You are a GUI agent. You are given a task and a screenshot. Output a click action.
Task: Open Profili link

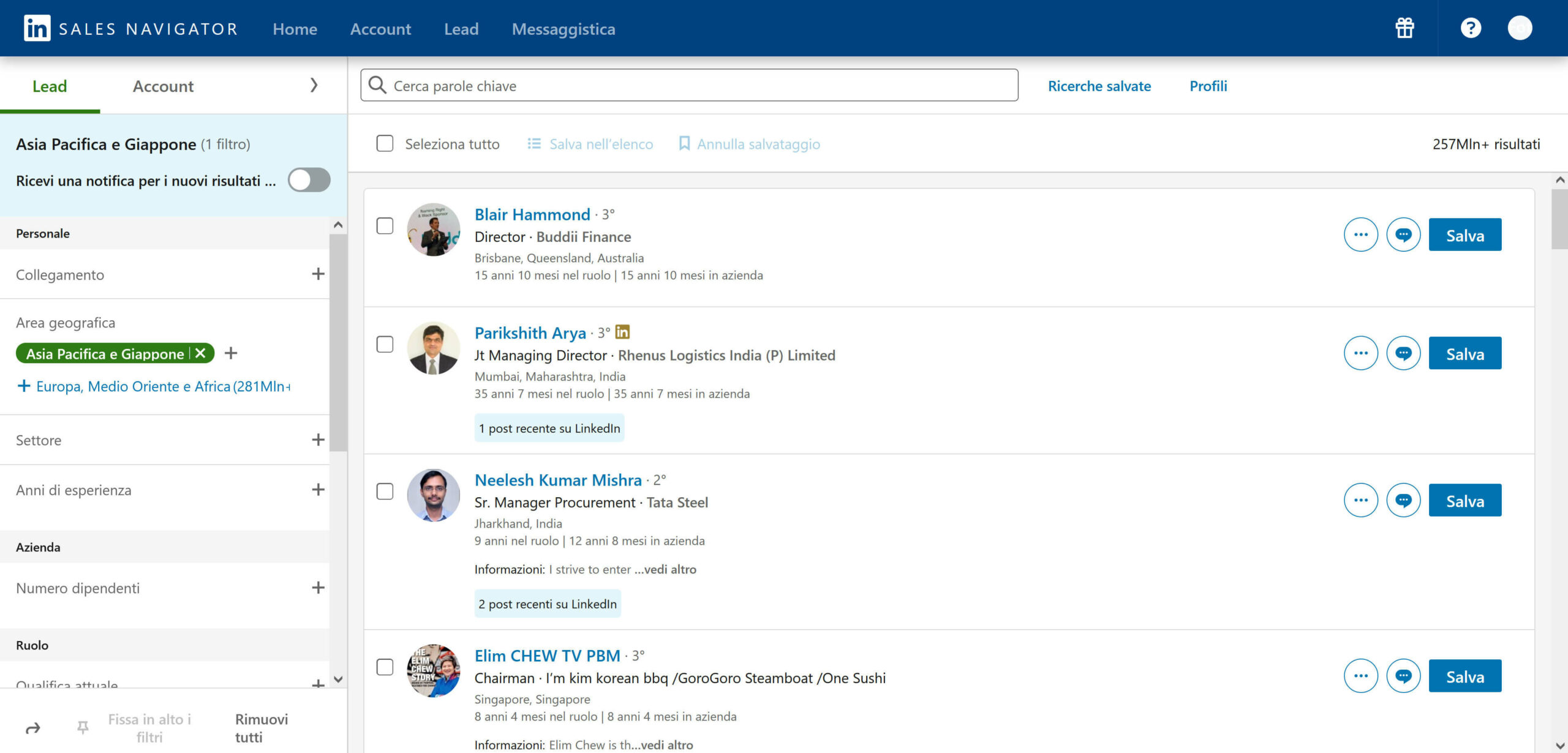click(1208, 86)
